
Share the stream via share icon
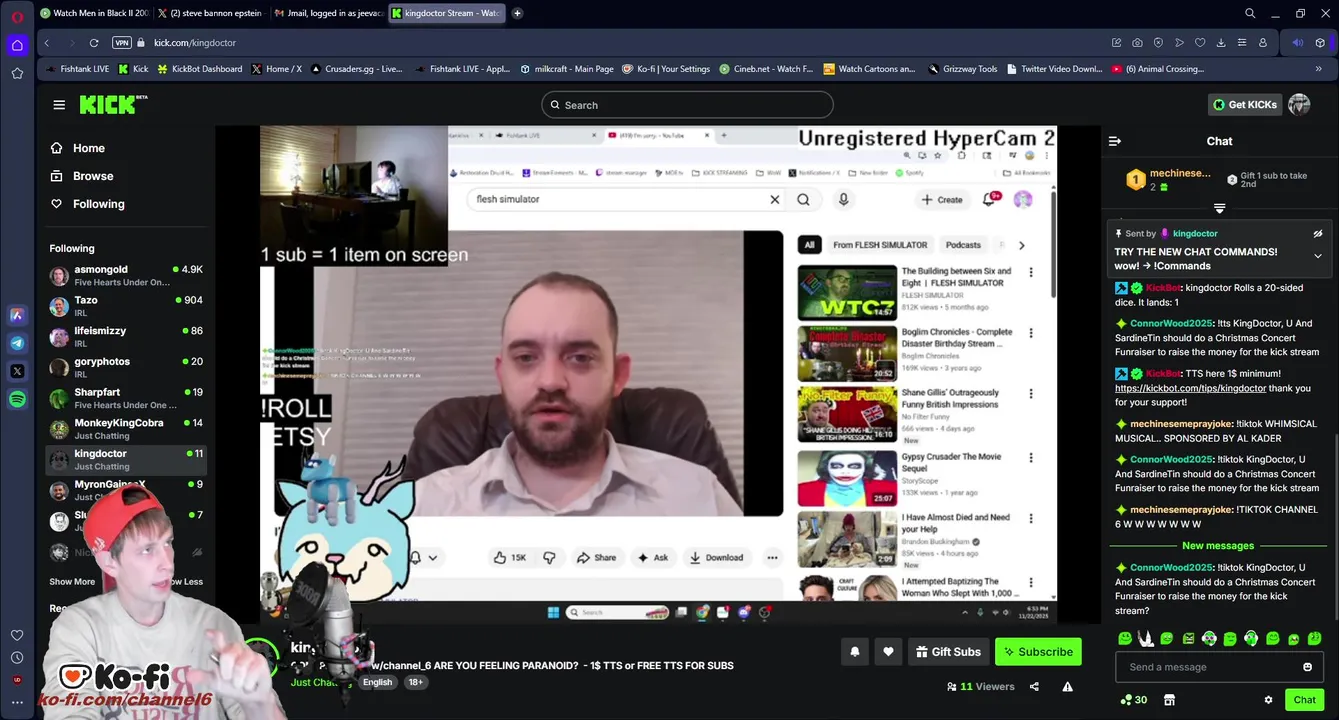(x=1034, y=687)
